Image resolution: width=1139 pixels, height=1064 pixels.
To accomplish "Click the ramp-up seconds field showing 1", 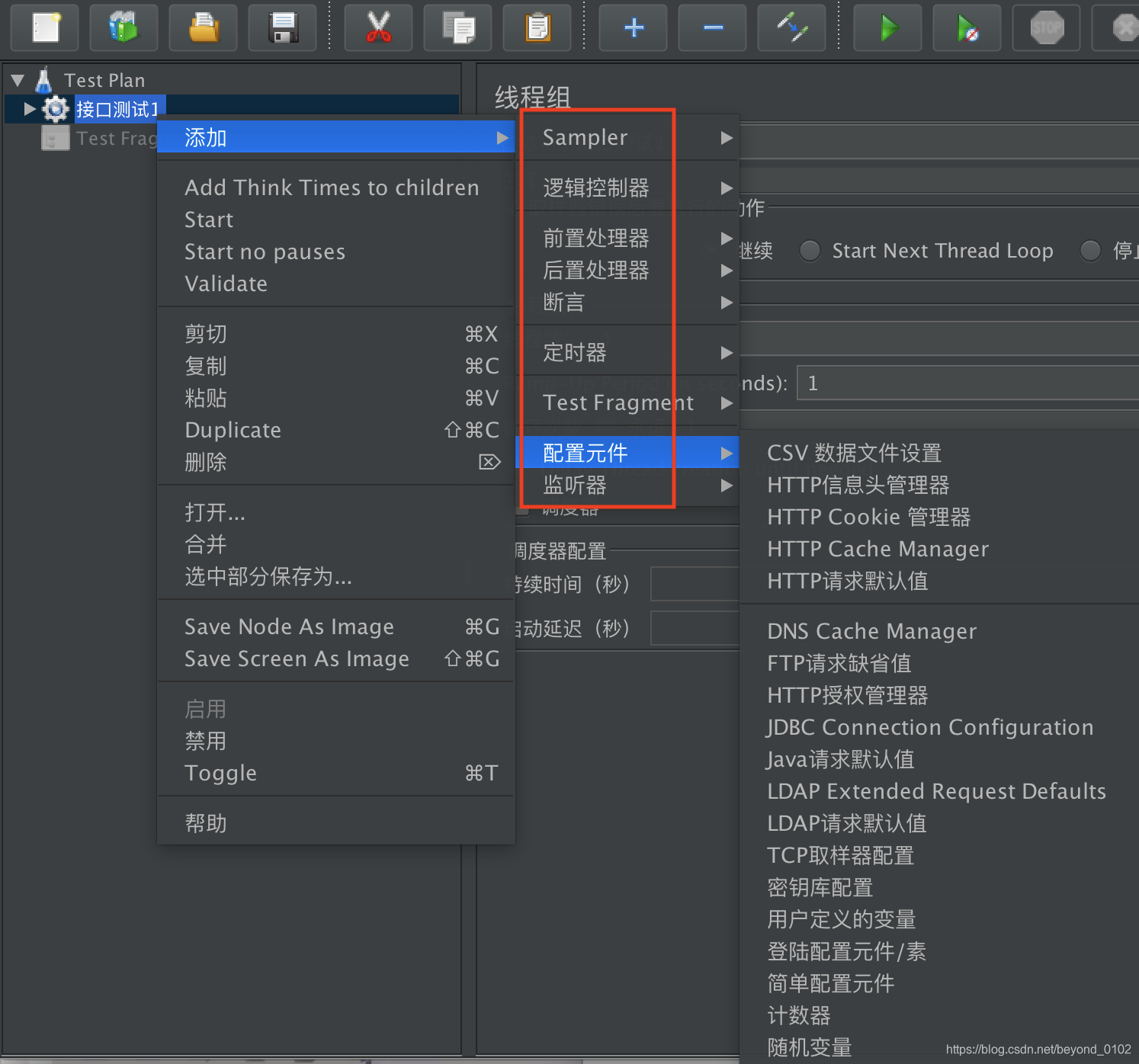I will click(968, 383).
